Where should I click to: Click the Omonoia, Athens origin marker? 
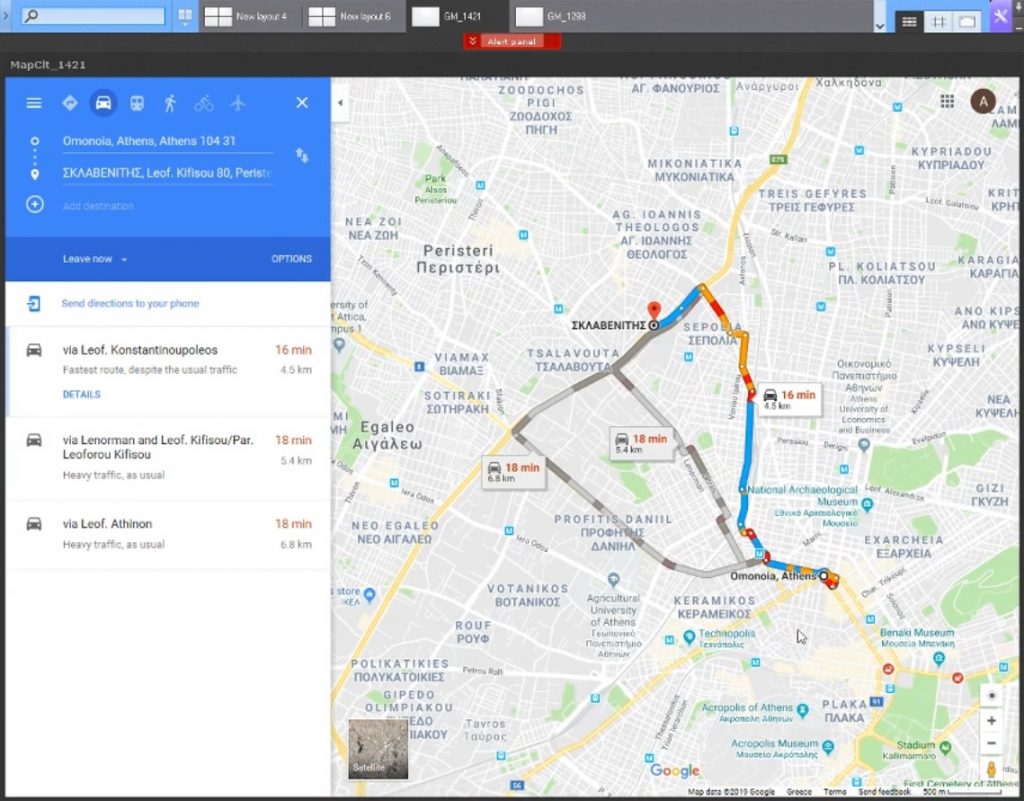click(x=824, y=576)
